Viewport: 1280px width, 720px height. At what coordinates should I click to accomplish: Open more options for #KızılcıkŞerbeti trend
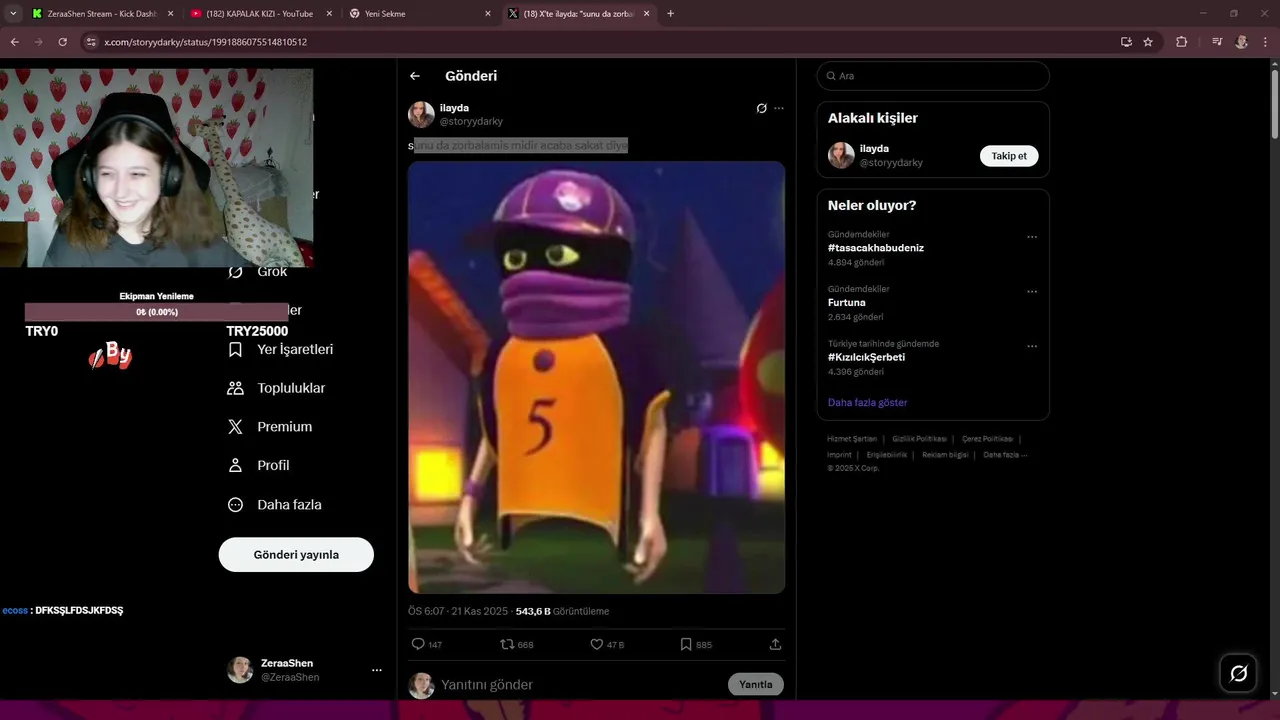[1032, 346]
